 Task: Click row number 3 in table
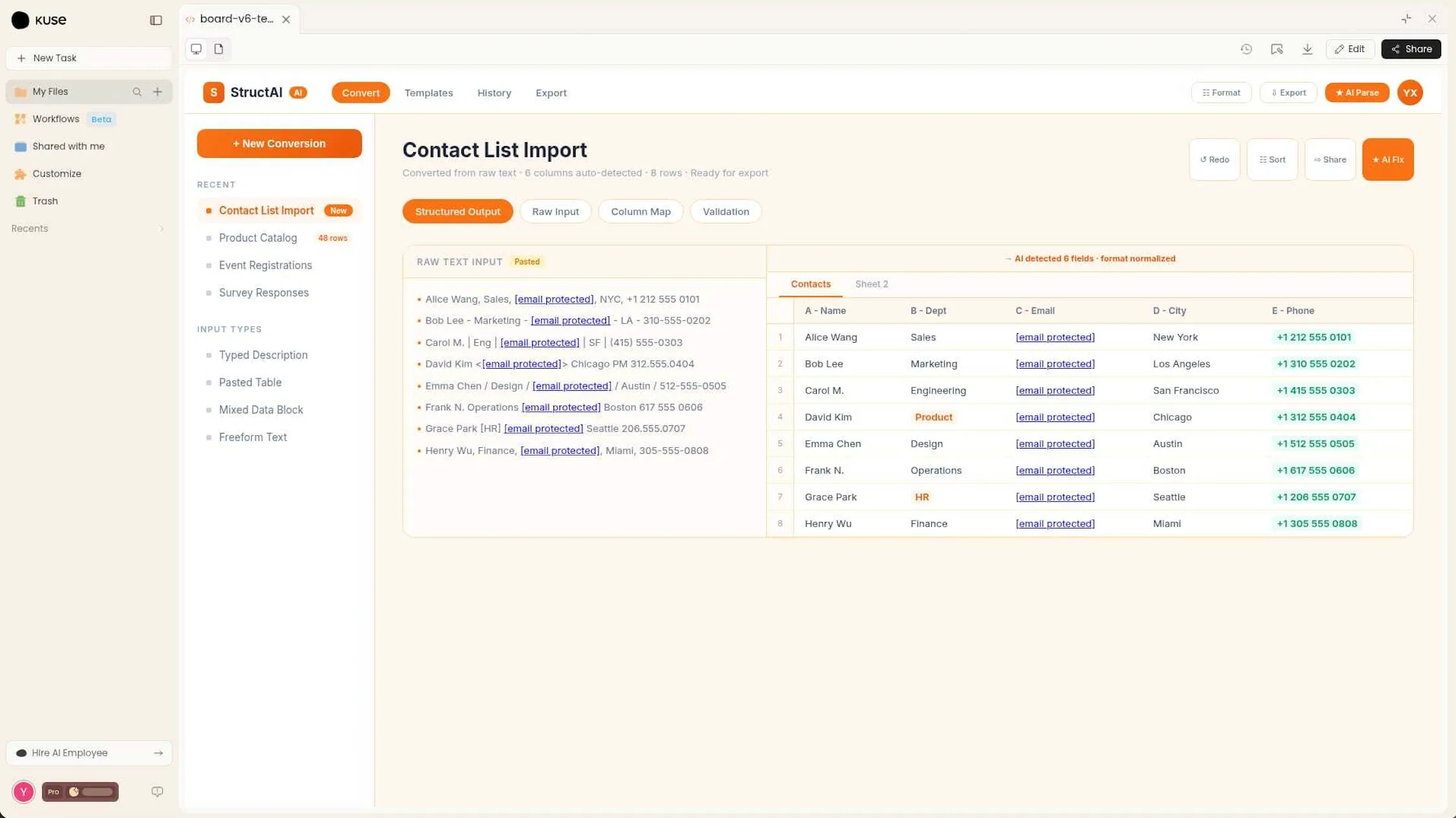tap(779, 390)
